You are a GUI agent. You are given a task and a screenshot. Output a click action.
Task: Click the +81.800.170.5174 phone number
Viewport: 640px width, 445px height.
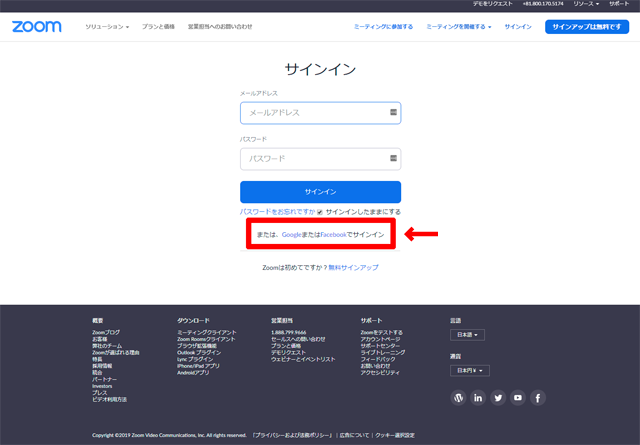pyautogui.click(x=543, y=4)
